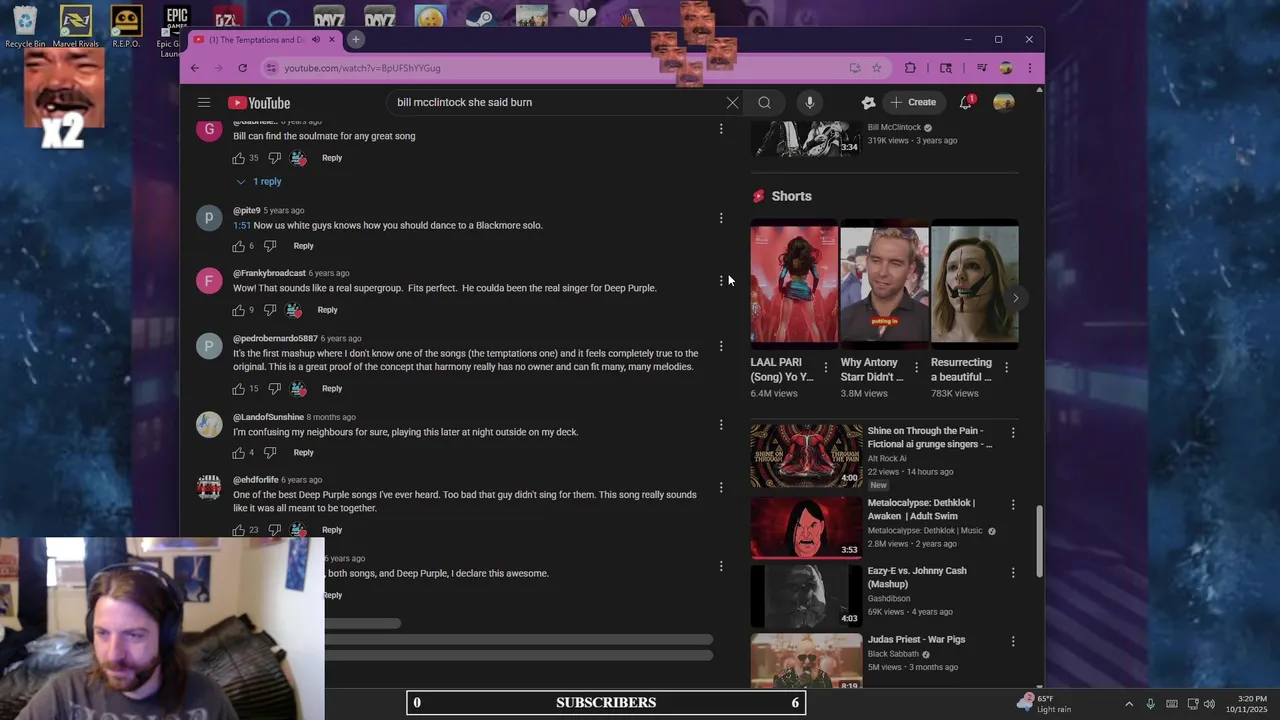
Task: Open the taskbar volume control
Action: click(1209, 703)
